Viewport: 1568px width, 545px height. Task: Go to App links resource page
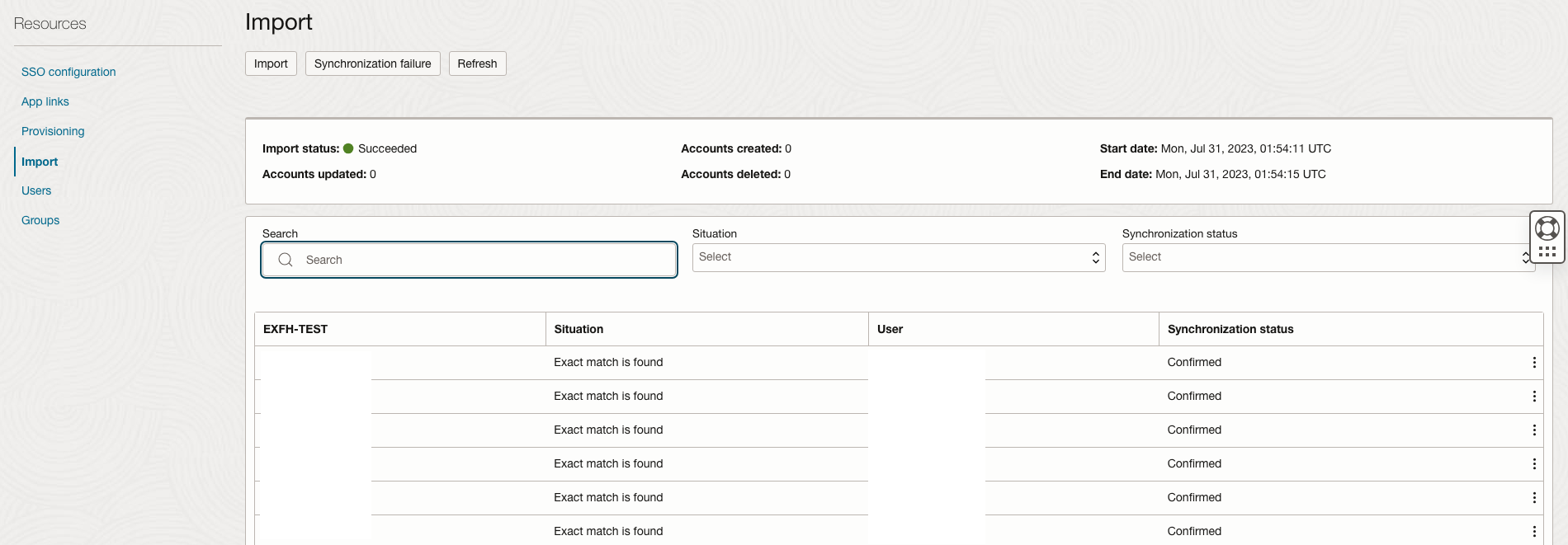(x=45, y=101)
